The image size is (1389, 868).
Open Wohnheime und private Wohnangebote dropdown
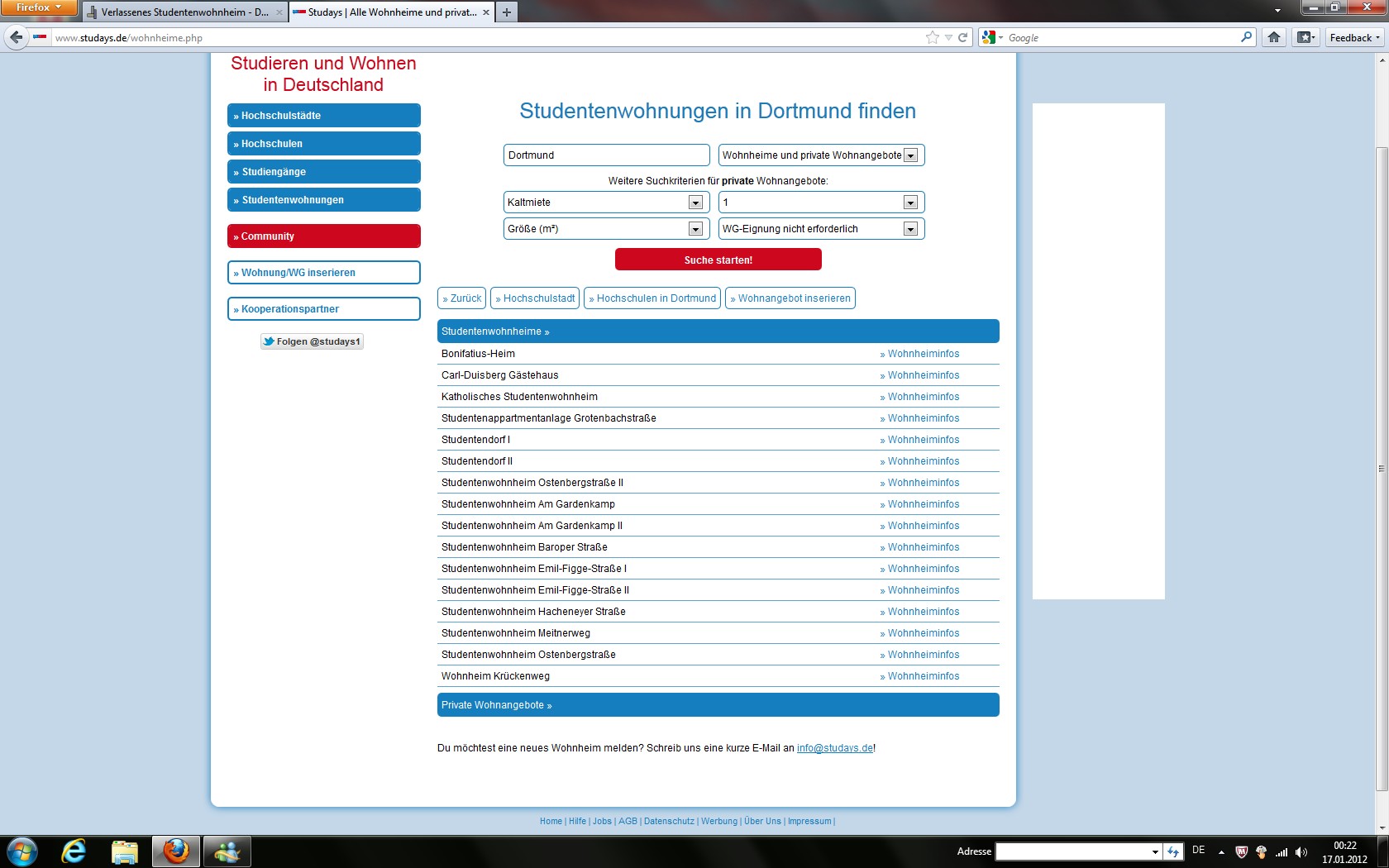[910, 155]
